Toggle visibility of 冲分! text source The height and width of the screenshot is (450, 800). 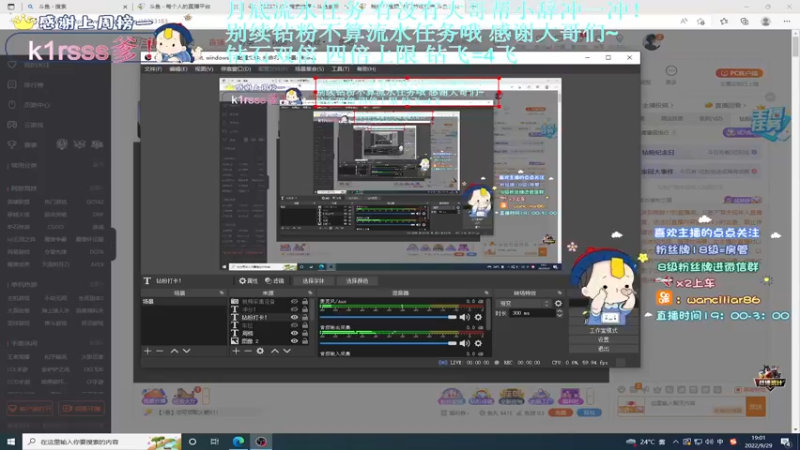point(294,309)
